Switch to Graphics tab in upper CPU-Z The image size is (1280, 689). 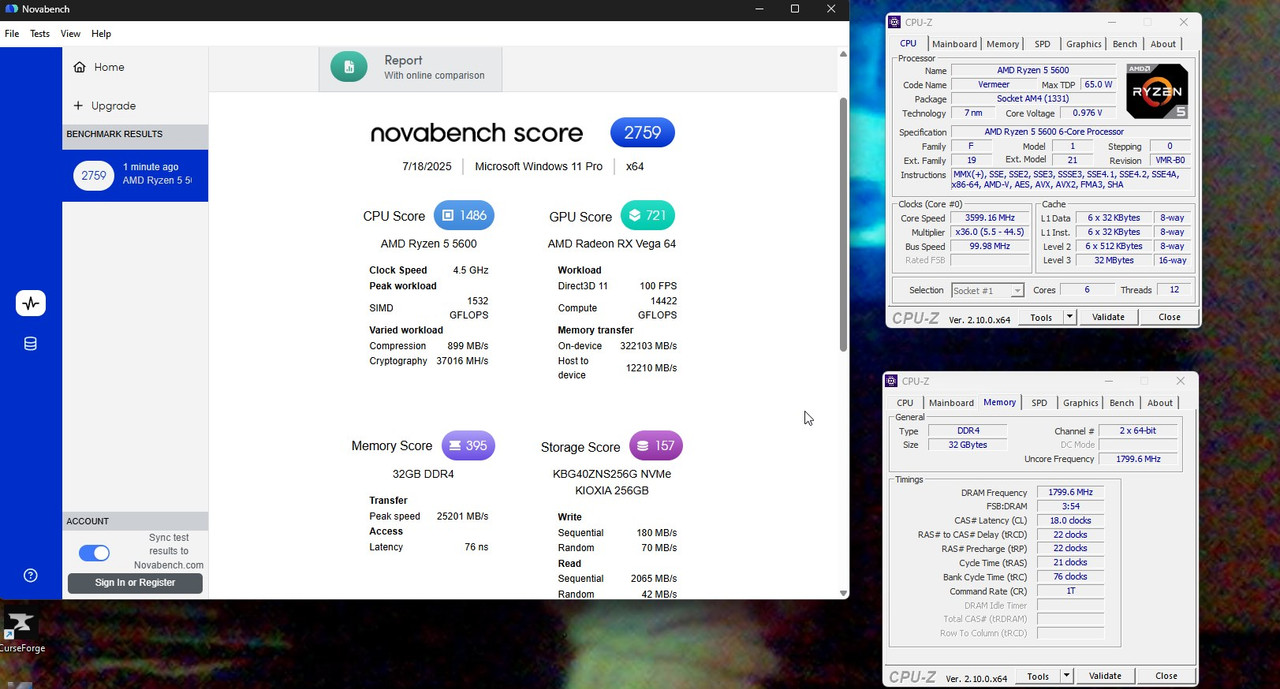[x=1083, y=44]
